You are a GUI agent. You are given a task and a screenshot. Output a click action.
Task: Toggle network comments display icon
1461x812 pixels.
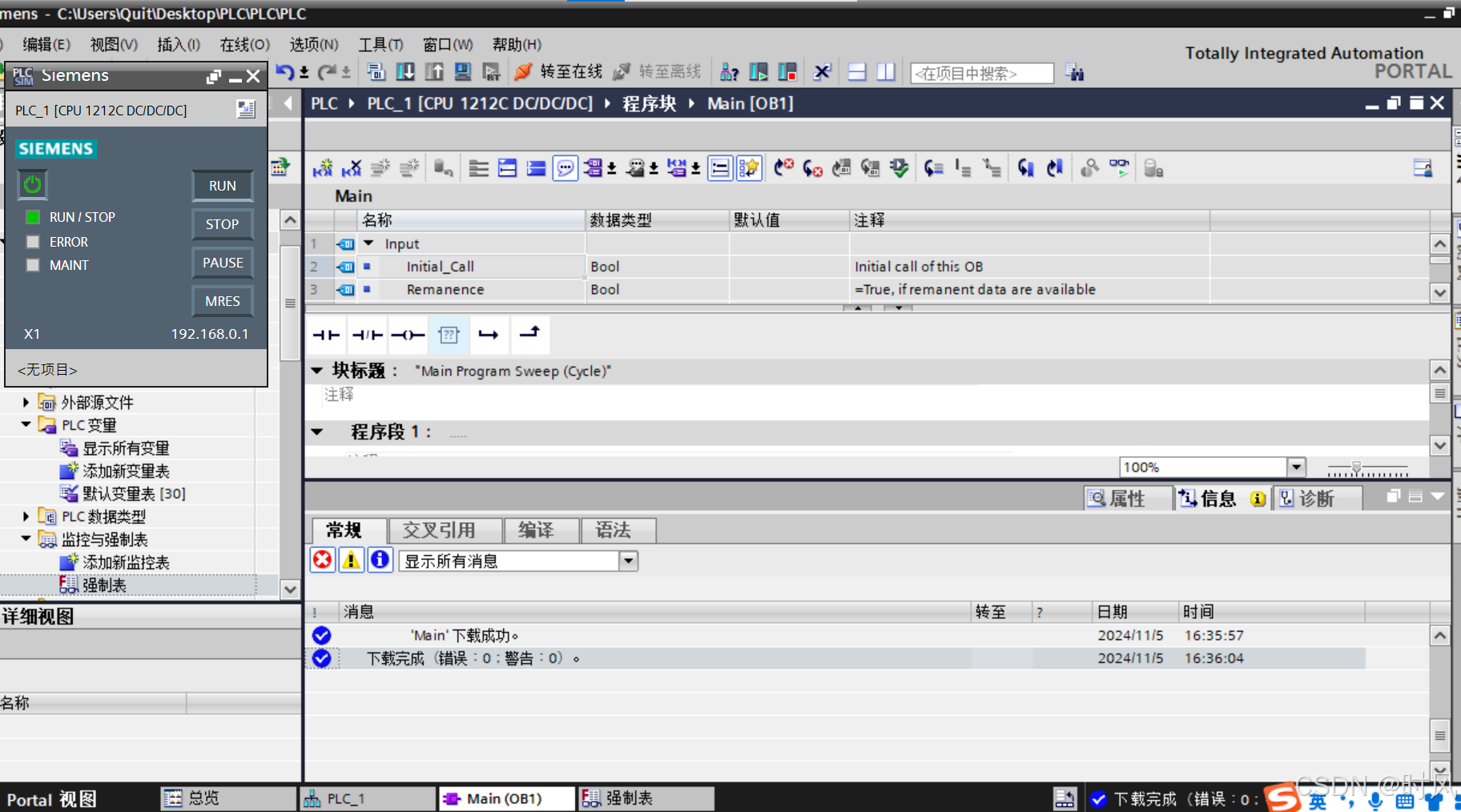tap(565, 168)
